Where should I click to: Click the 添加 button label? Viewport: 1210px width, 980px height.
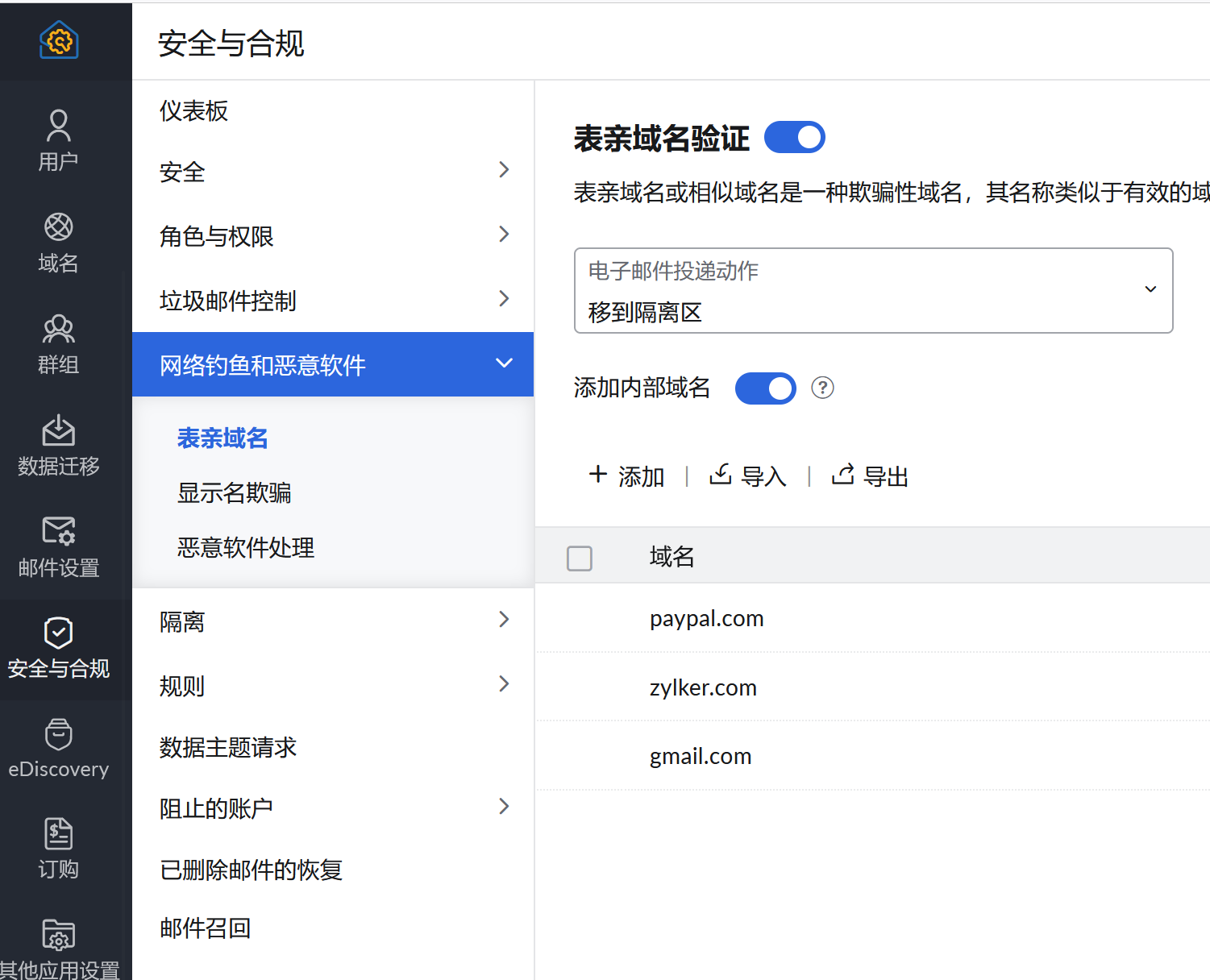[x=642, y=476]
